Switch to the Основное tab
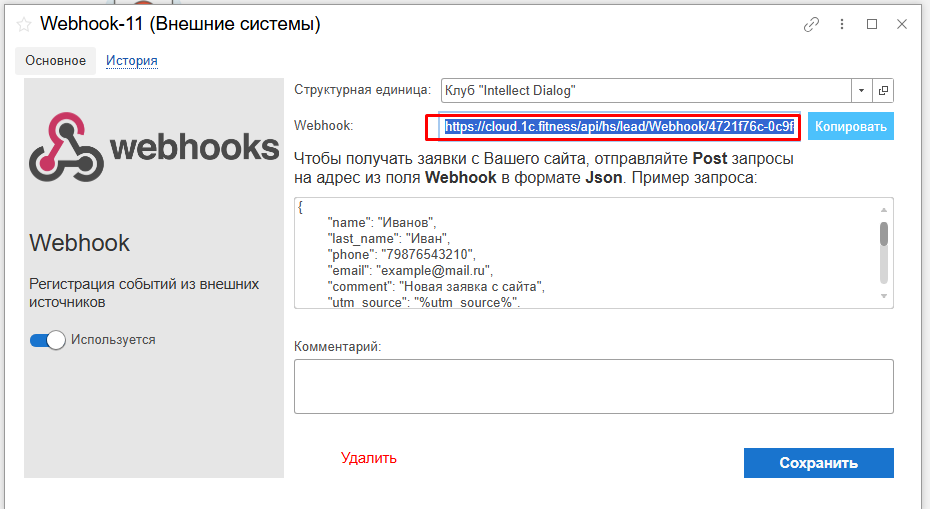The image size is (930, 509). (x=55, y=61)
